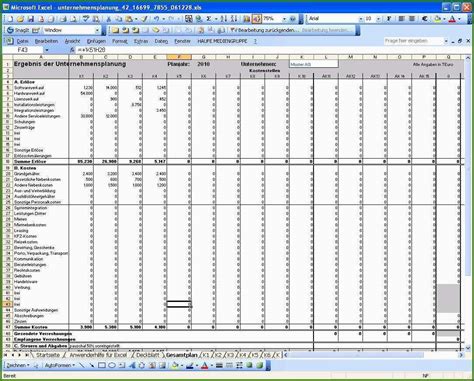Select the Line drawing tool
474x381 pixels.
coord(82,365)
